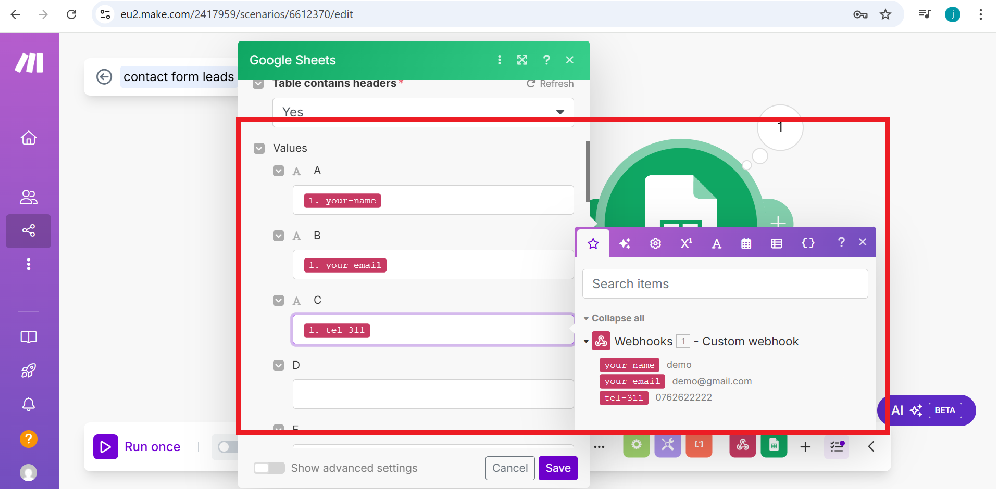Open purple Flow control tools icon
996x489 pixels.
667,446
